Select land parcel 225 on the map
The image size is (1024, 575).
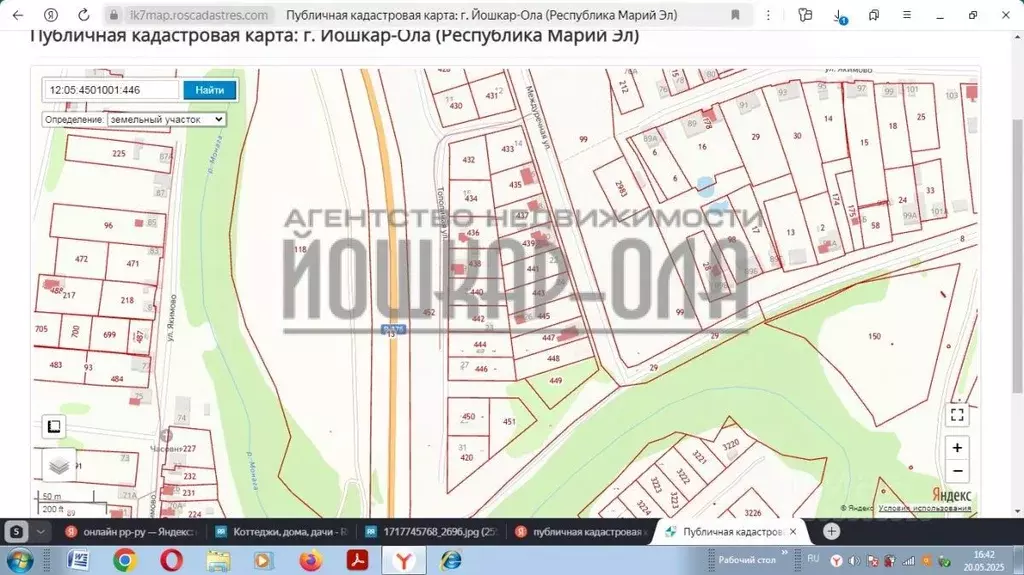point(119,154)
